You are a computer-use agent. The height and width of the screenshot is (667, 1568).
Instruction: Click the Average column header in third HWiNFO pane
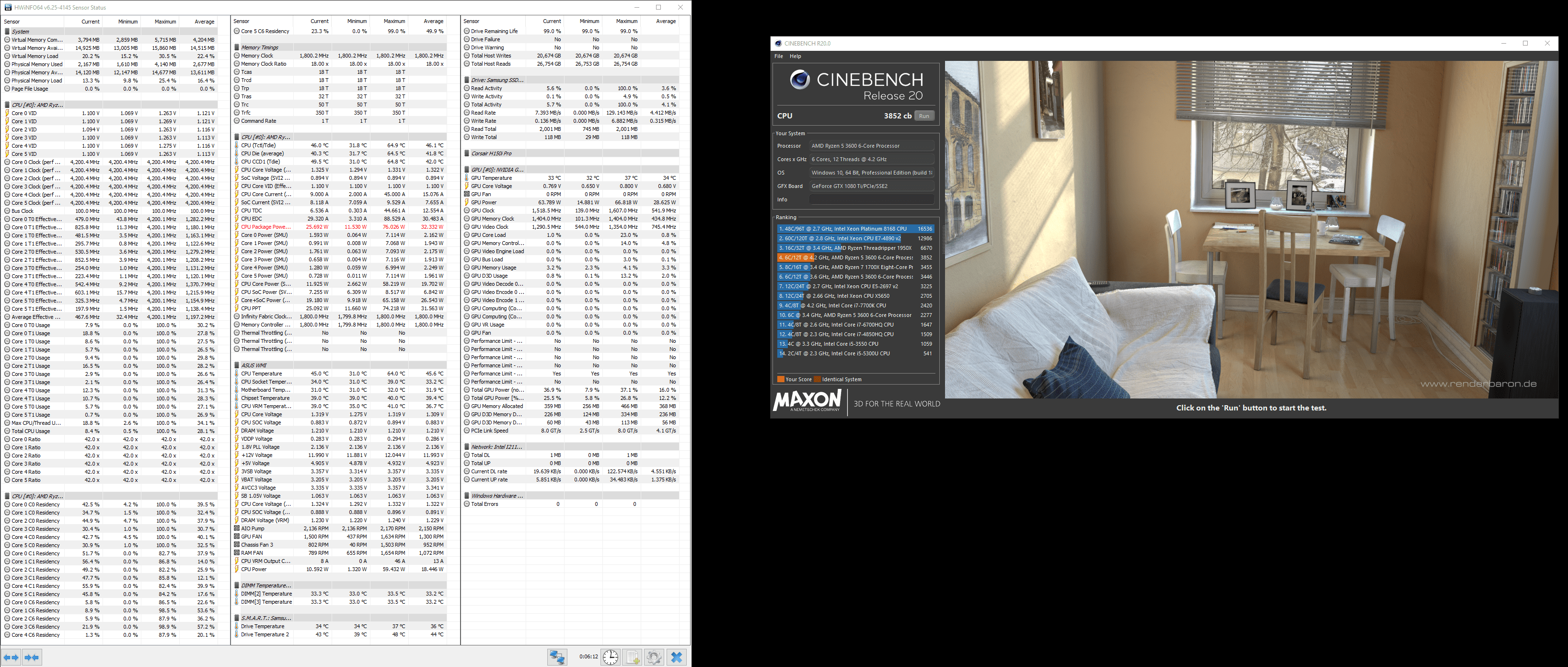point(660,21)
